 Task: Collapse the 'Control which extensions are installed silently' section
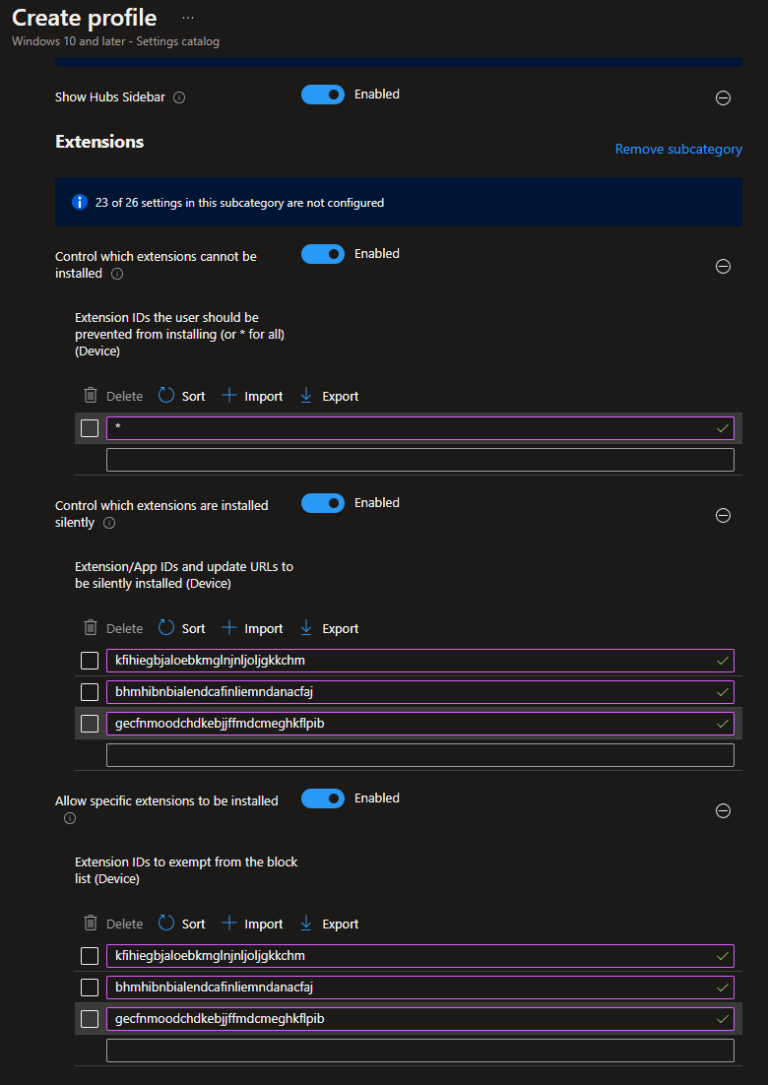pos(723,516)
